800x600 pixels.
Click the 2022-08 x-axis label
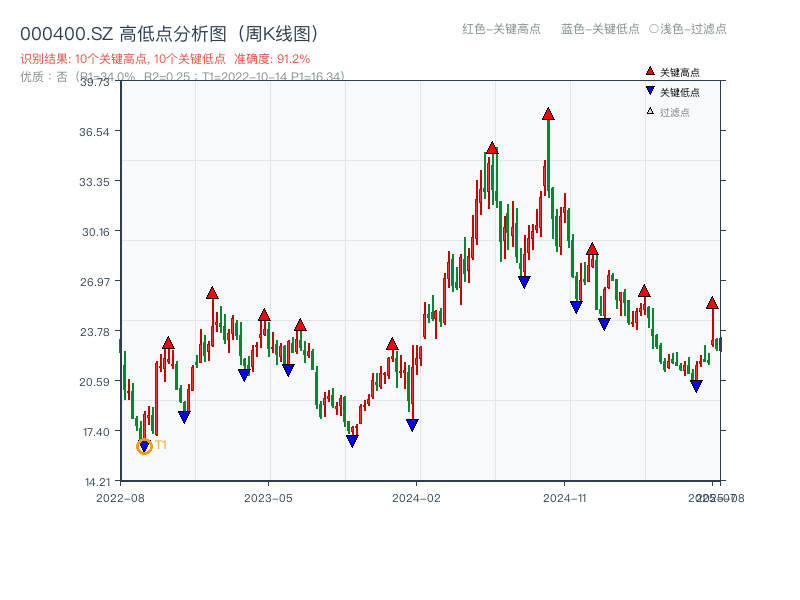point(120,498)
